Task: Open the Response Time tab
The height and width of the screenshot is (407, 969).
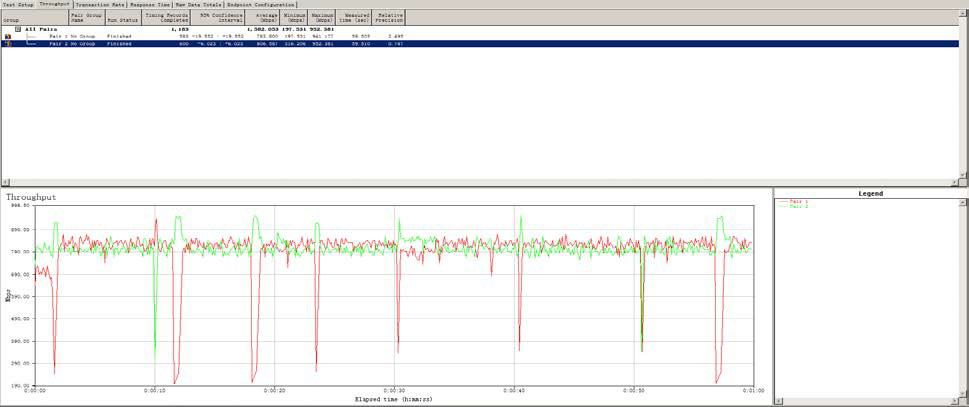Action: 149,4
